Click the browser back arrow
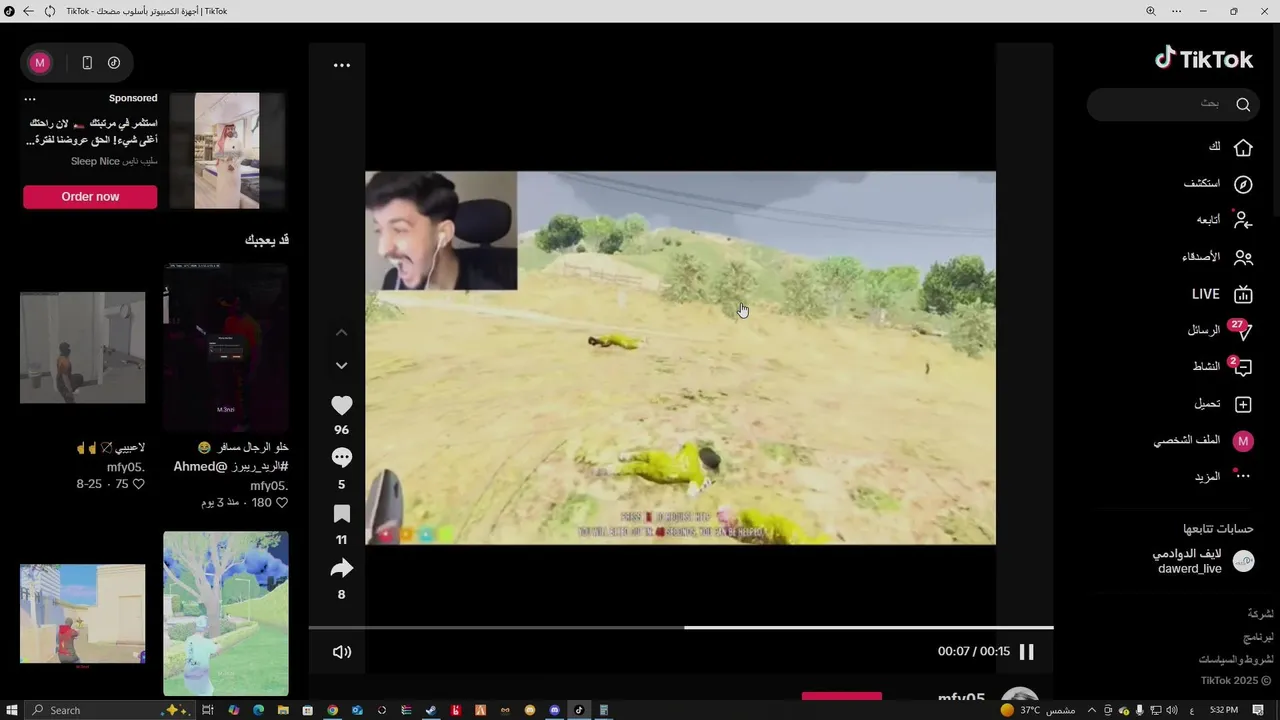 tap(28, 11)
